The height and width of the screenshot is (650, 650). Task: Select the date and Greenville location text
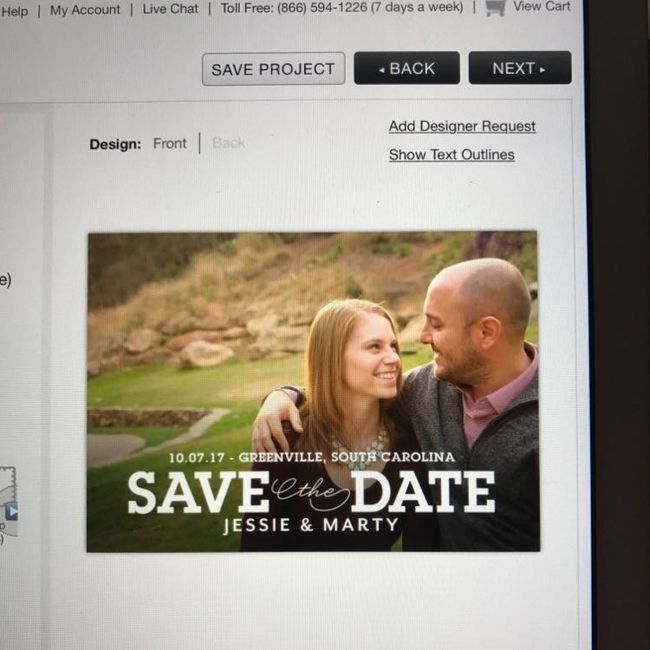tap(312, 457)
